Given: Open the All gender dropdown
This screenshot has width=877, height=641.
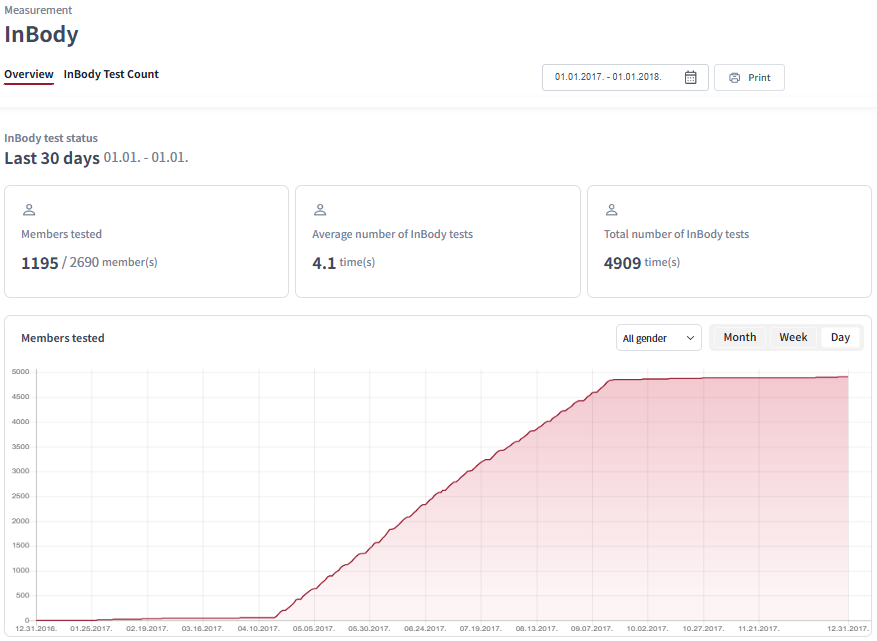Looking at the screenshot, I should coord(659,338).
